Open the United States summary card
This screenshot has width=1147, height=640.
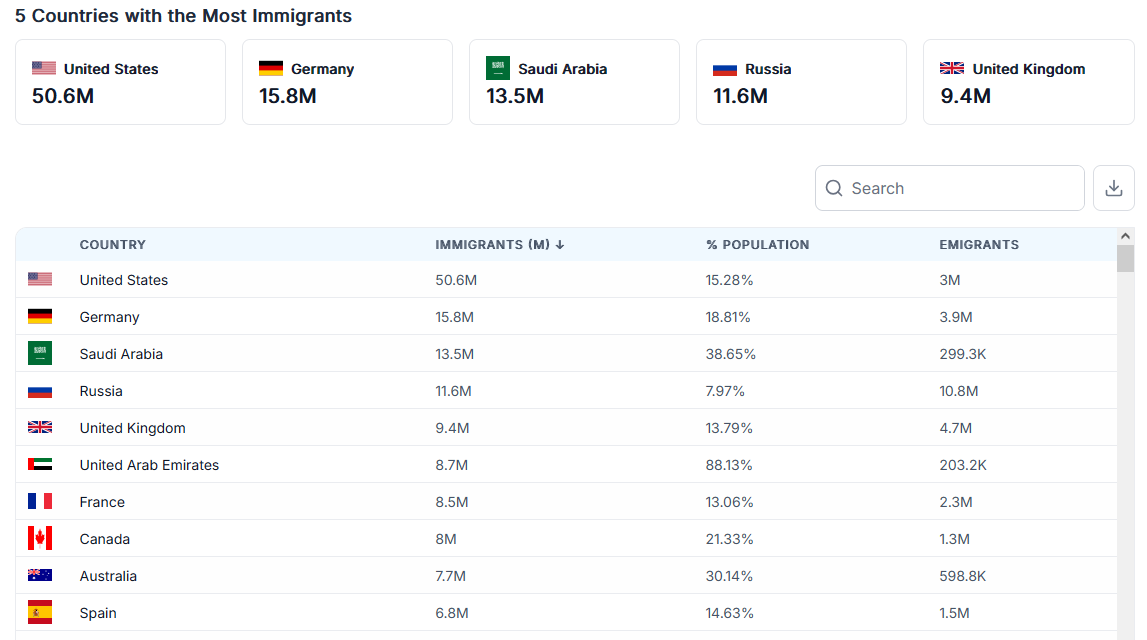coord(121,82)
